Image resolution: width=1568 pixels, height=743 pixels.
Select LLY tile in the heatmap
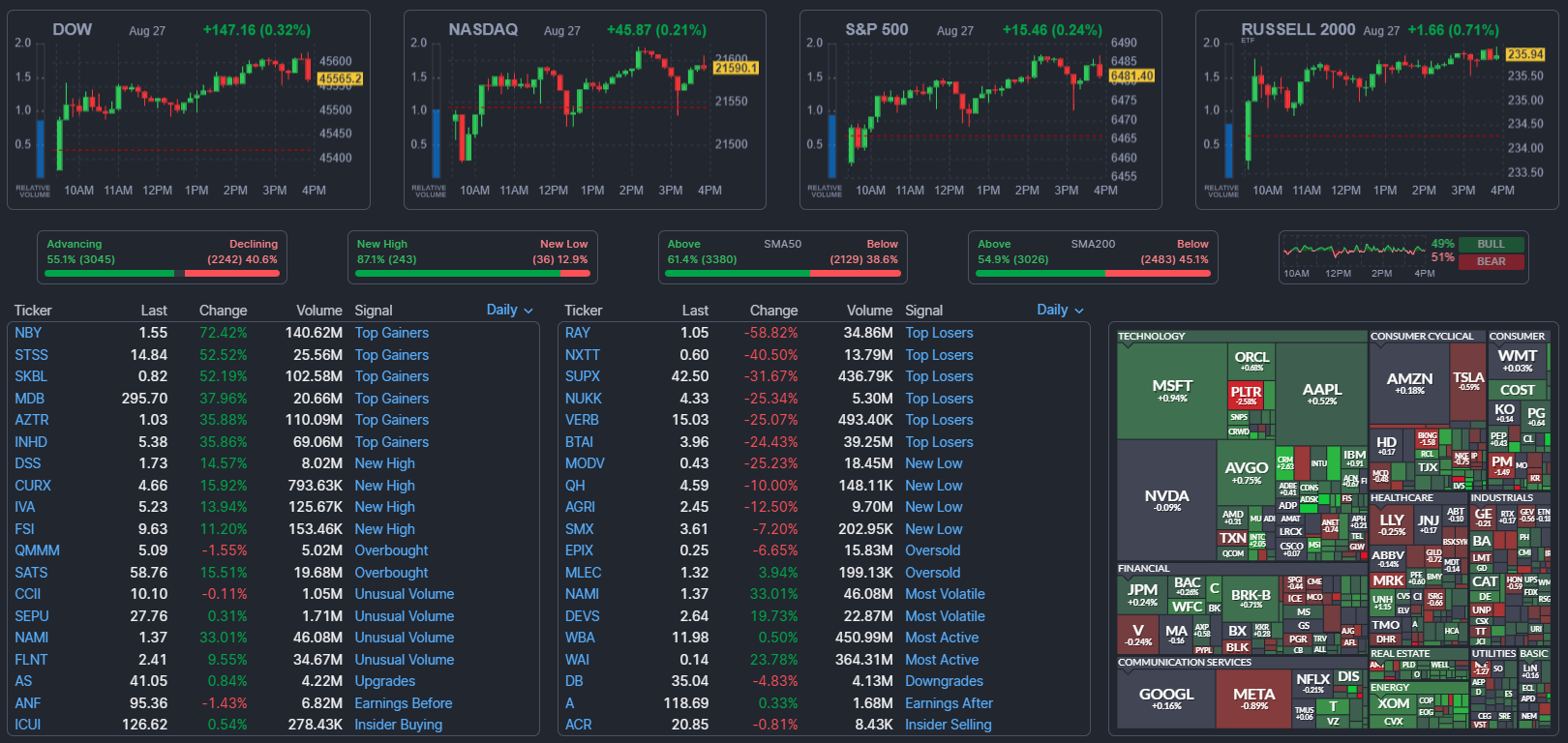tap(1392, 524)
